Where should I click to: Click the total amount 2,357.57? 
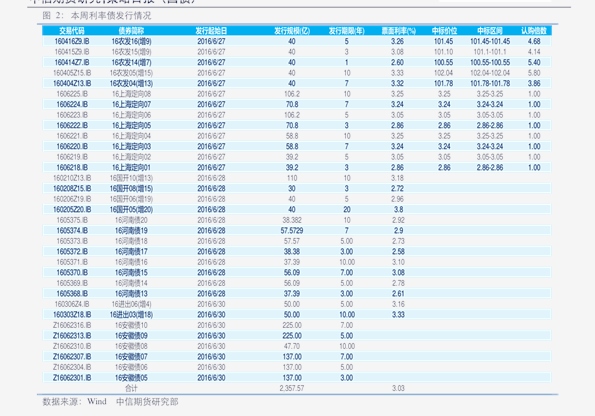[292, 388]
